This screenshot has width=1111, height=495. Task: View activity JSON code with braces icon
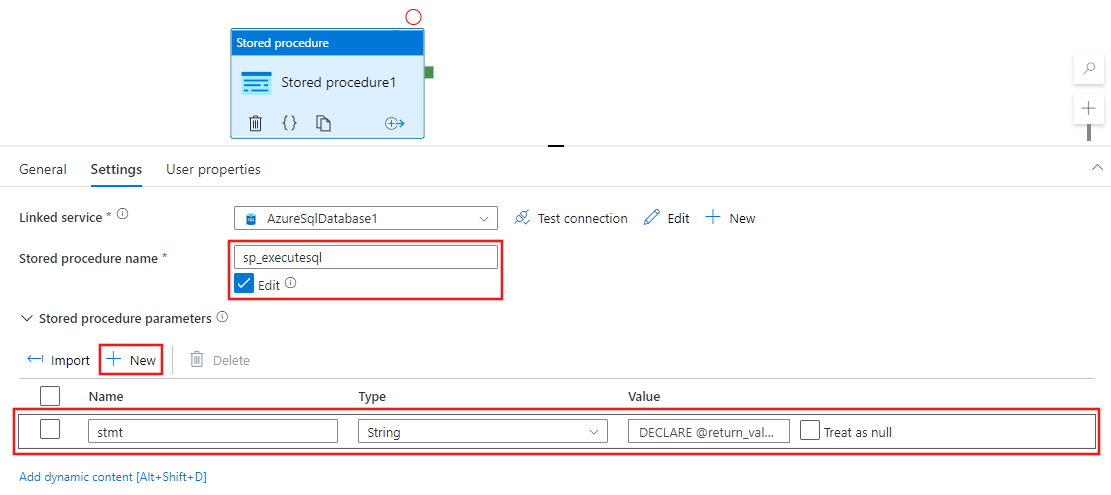pyautogui.click(x=289, y=123)
